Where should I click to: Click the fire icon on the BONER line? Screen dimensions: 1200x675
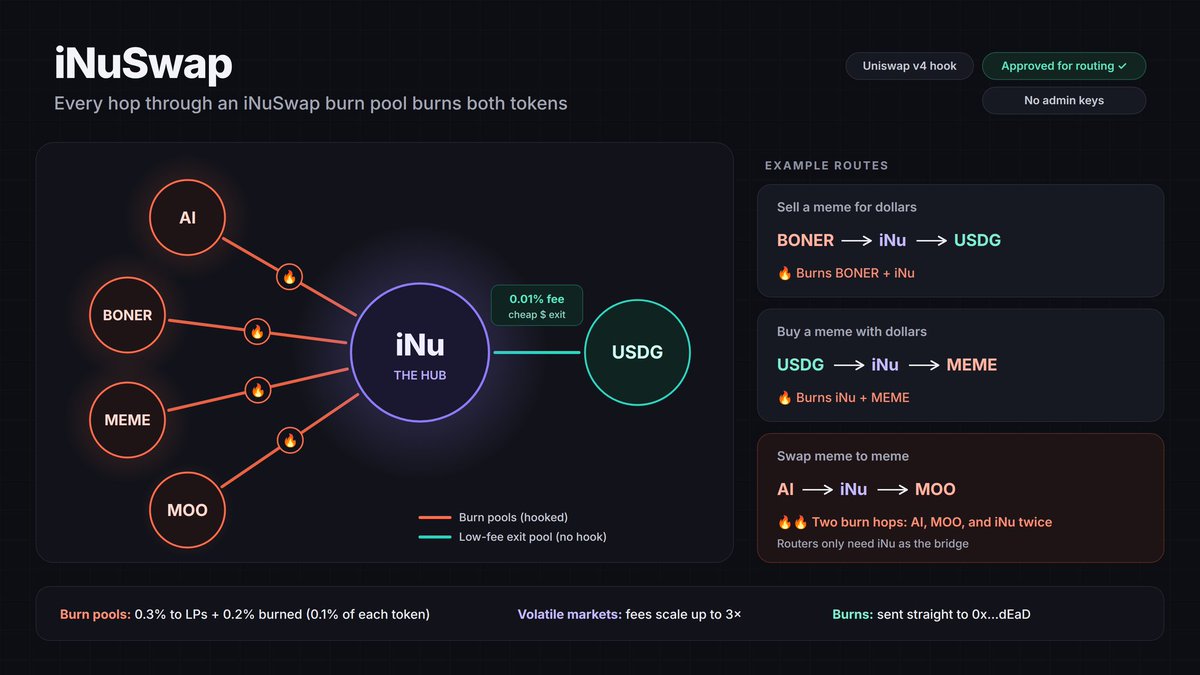point(256,331)
